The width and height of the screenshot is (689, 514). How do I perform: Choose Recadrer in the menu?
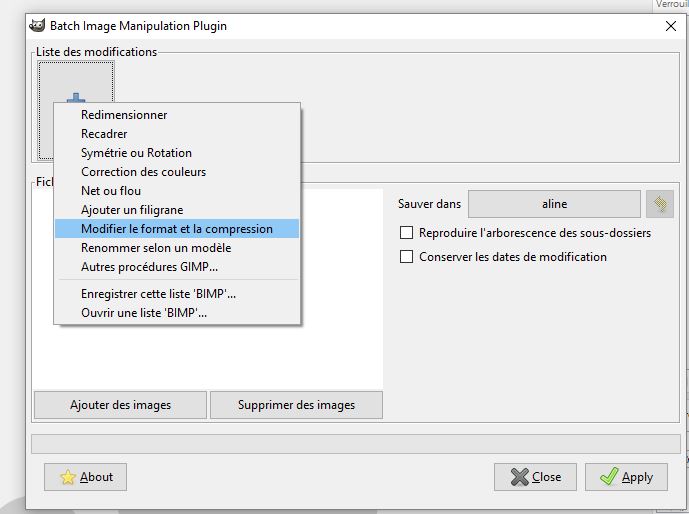[177, 134]
